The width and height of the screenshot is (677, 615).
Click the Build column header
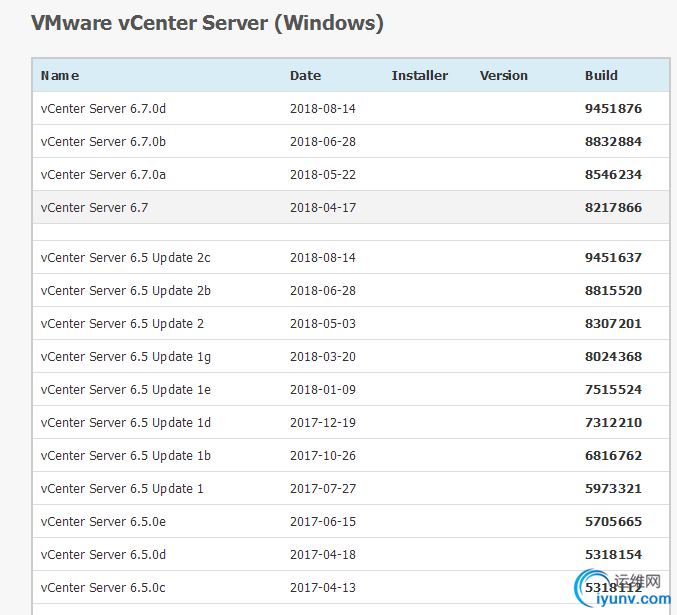point(601,76)
